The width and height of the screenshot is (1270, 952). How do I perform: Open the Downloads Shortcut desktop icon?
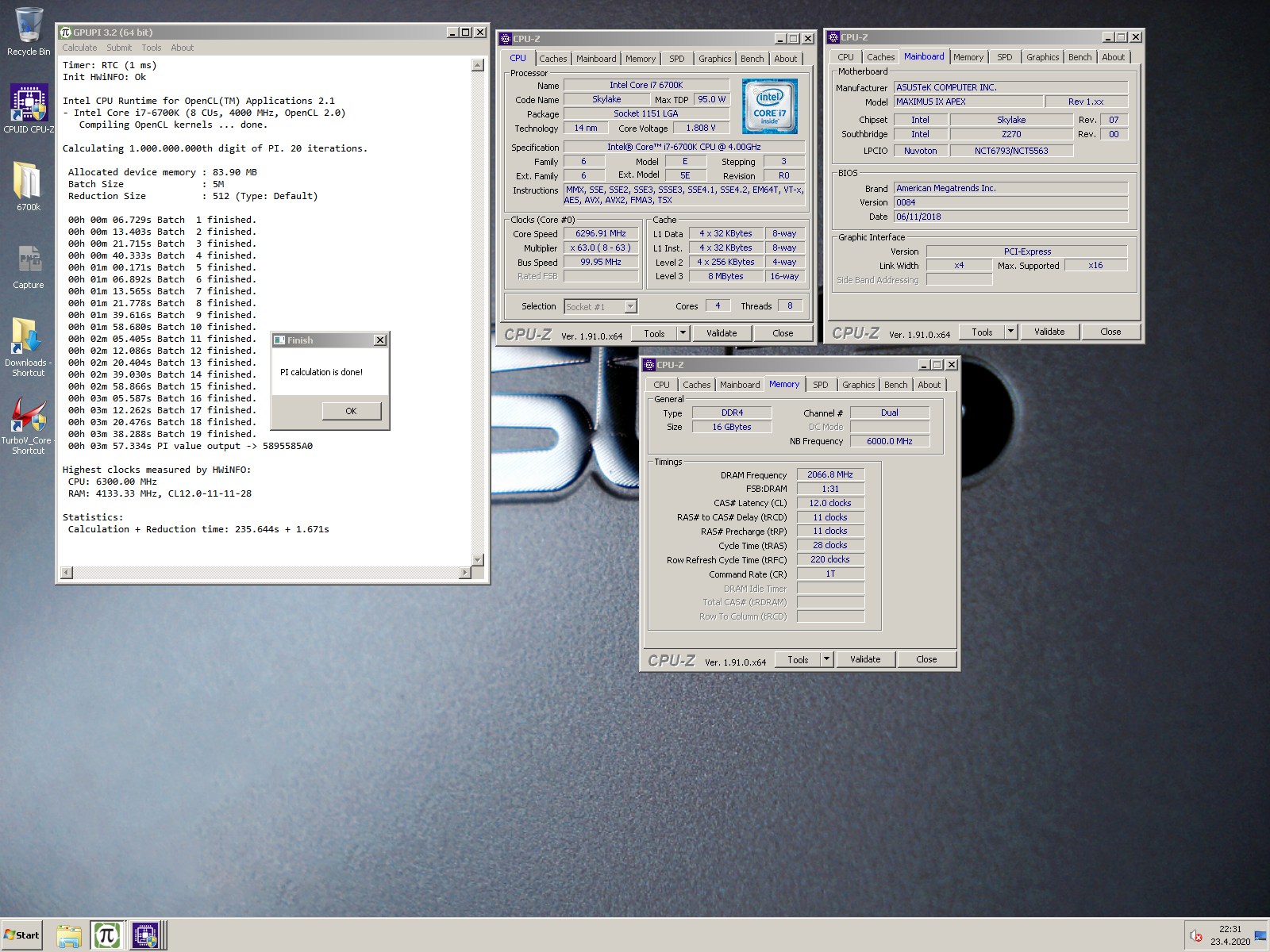click(x=28, y=347)
